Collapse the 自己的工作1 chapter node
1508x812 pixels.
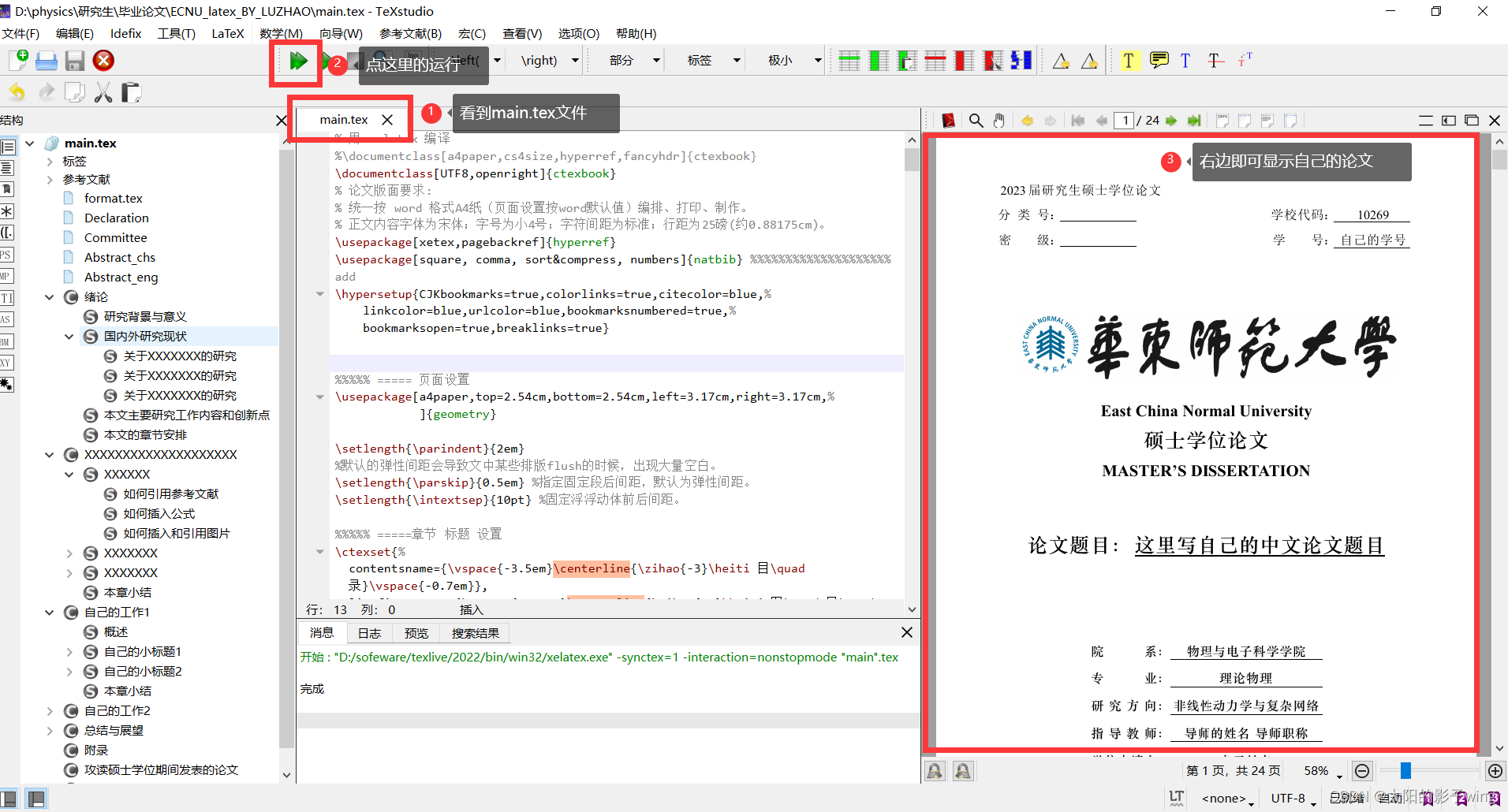tap(49, 613)
